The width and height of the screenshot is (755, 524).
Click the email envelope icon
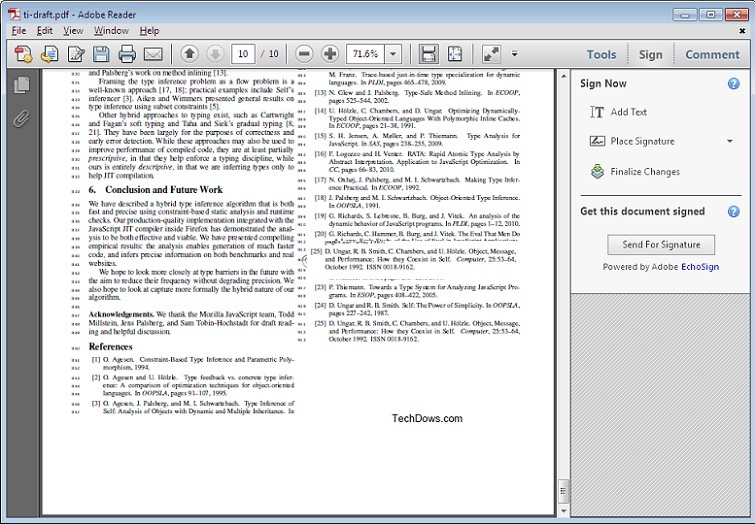click(x=153, y=54)
